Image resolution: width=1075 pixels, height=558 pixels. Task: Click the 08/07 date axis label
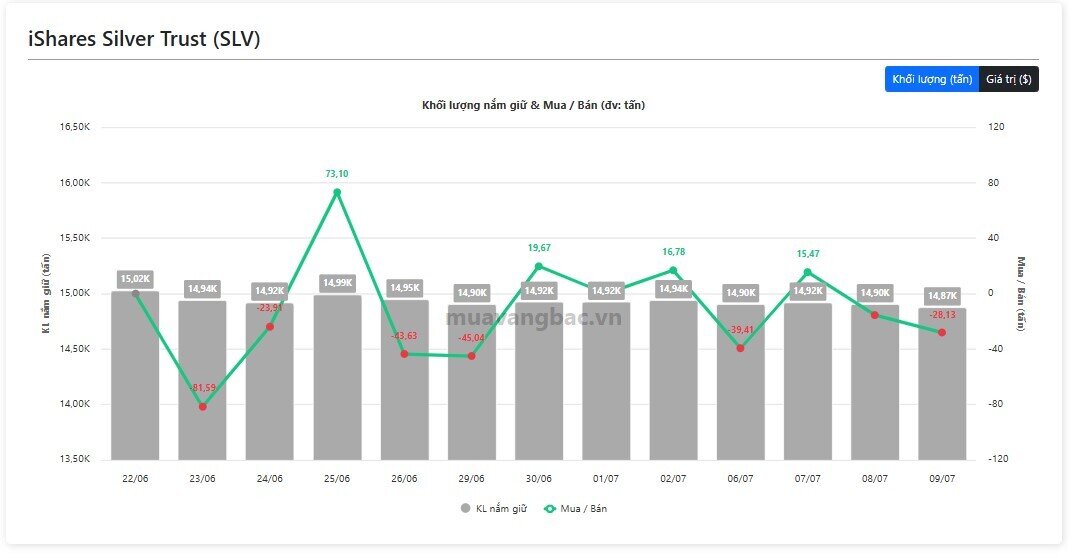874,478
